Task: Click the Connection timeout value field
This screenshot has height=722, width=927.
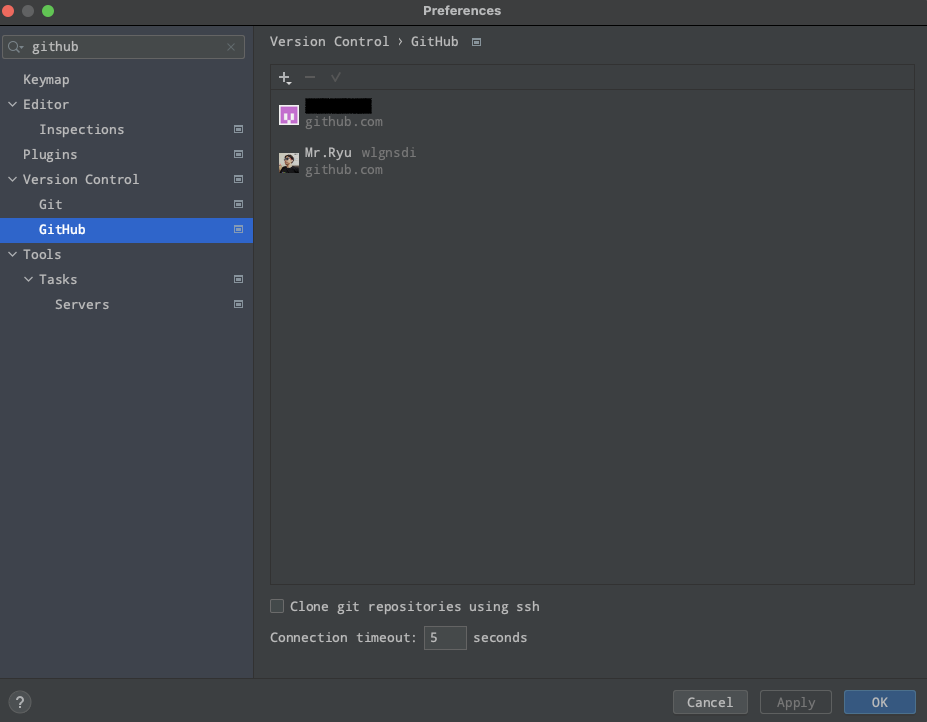Action: point(445,637)
